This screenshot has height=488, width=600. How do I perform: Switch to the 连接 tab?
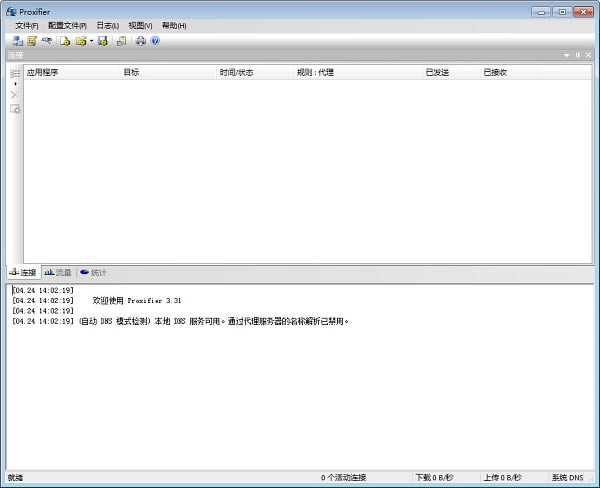click(24, 273)
